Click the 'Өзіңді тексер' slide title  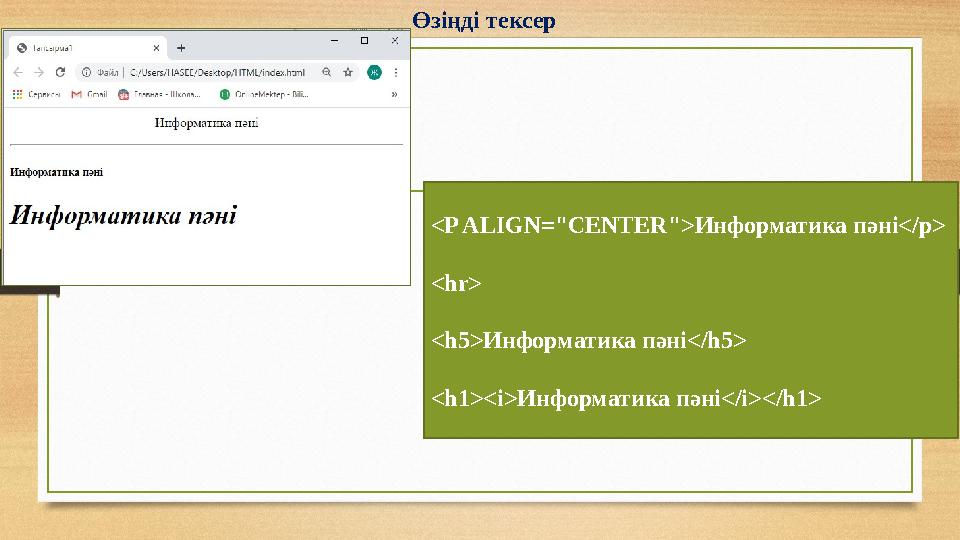point(484,20)
